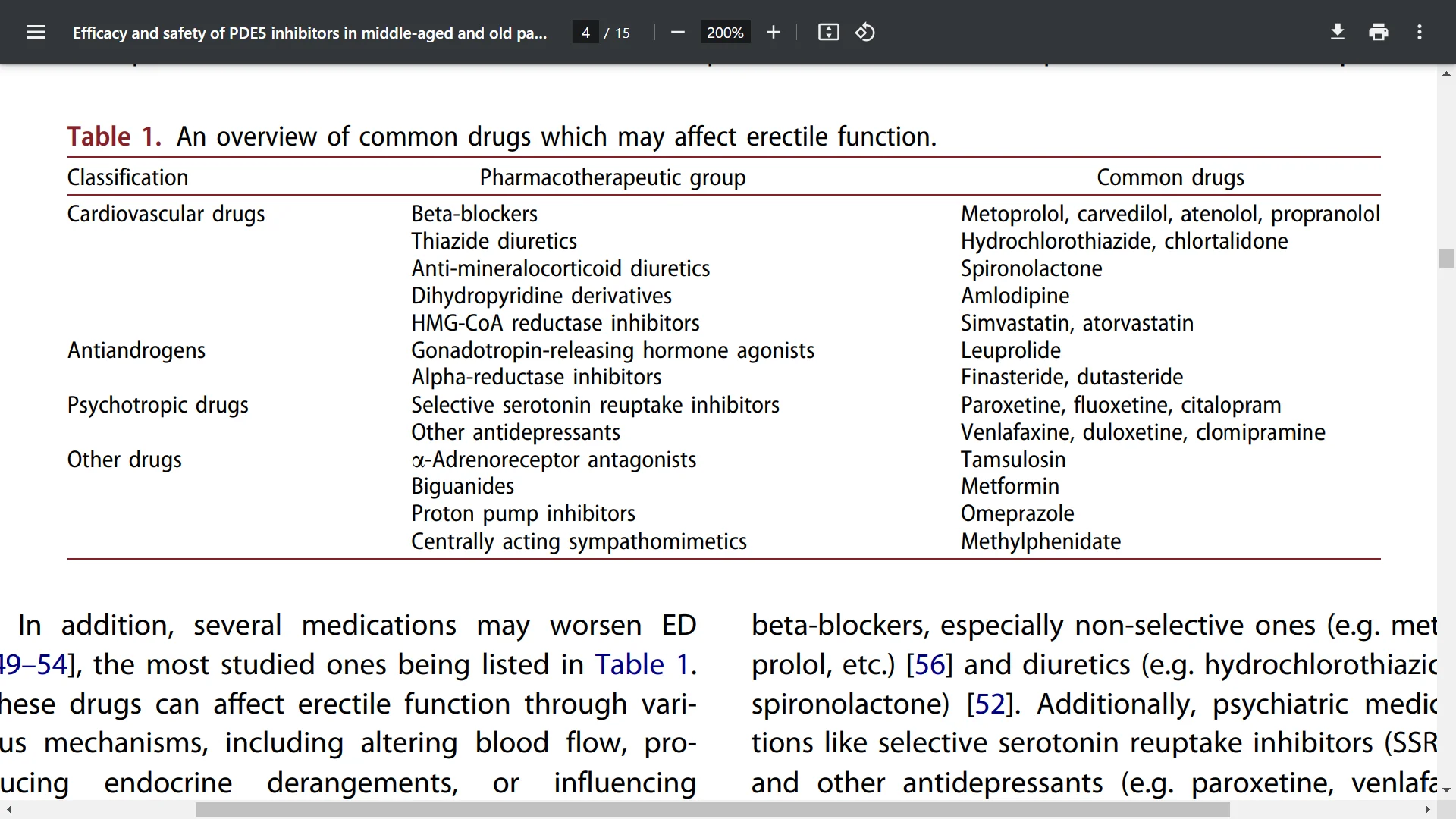Click 'Venlafaxine, duloxetine, clomipramine' cell
Screen dimensions: 1456x819
1143,432
